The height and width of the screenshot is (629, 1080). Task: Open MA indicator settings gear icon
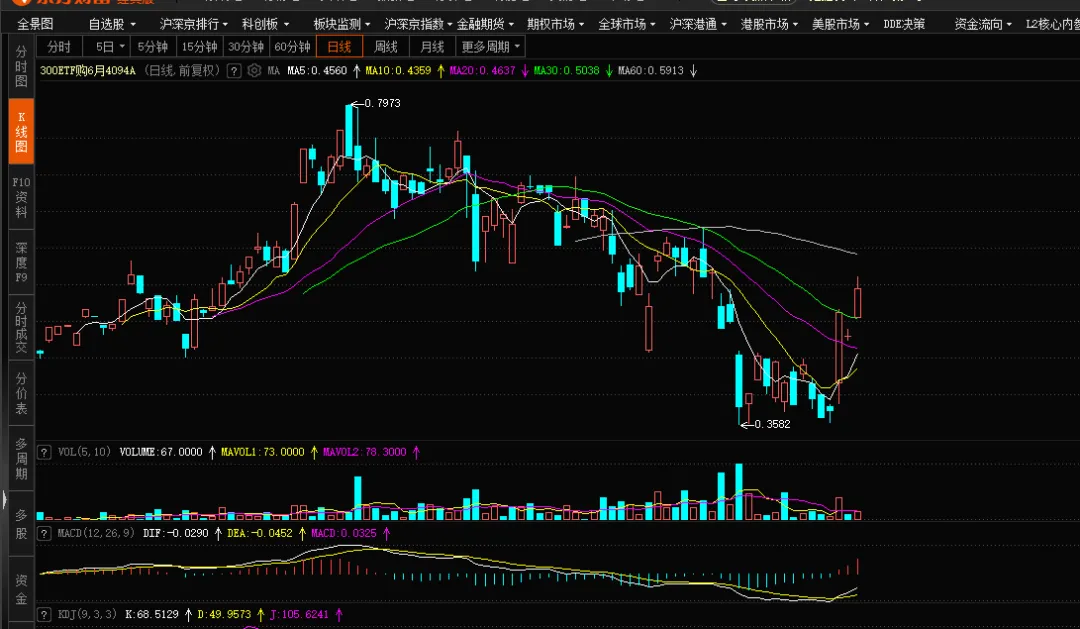254,70
